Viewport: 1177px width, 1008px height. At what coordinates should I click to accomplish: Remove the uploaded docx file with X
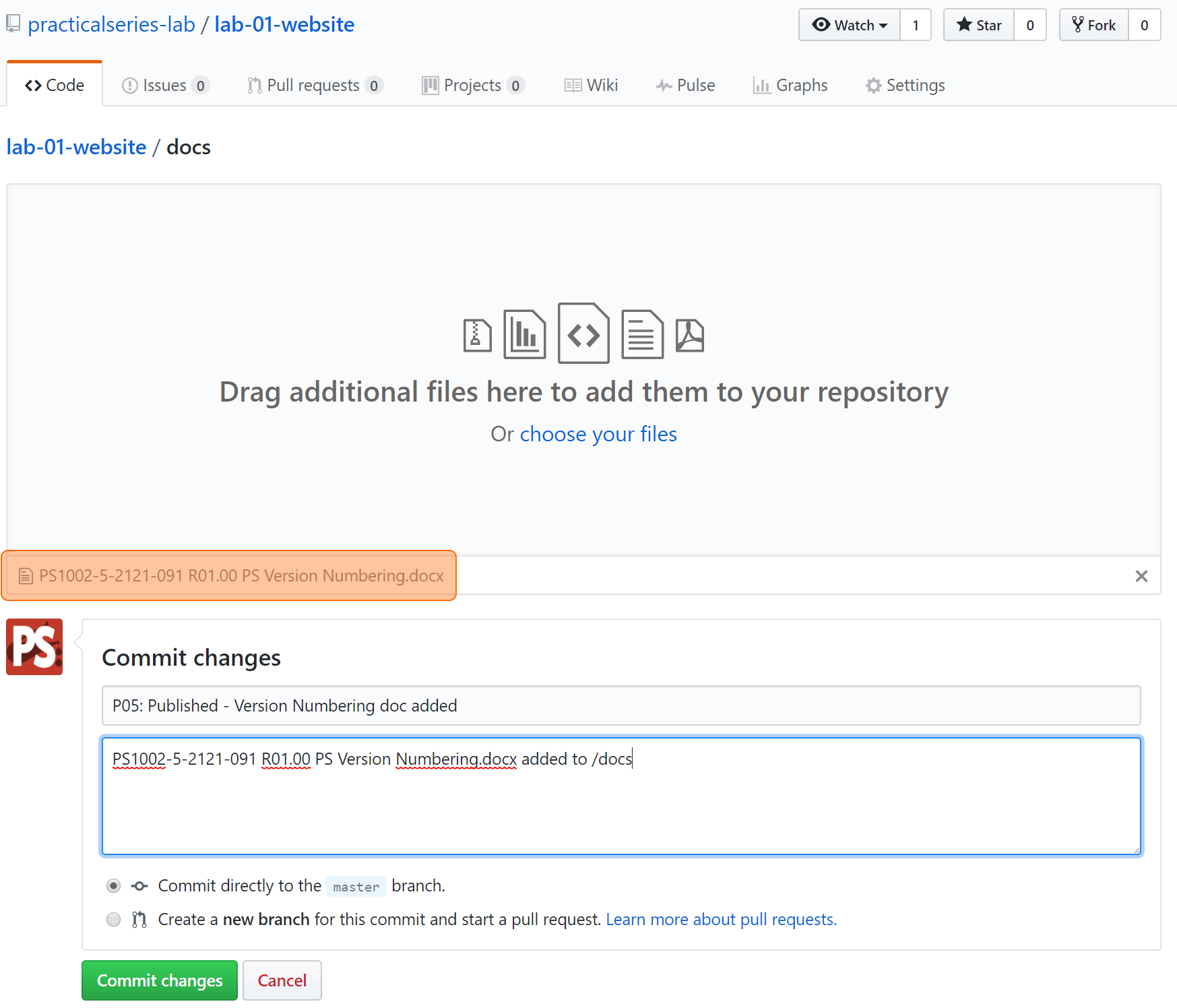[1141, 576]
